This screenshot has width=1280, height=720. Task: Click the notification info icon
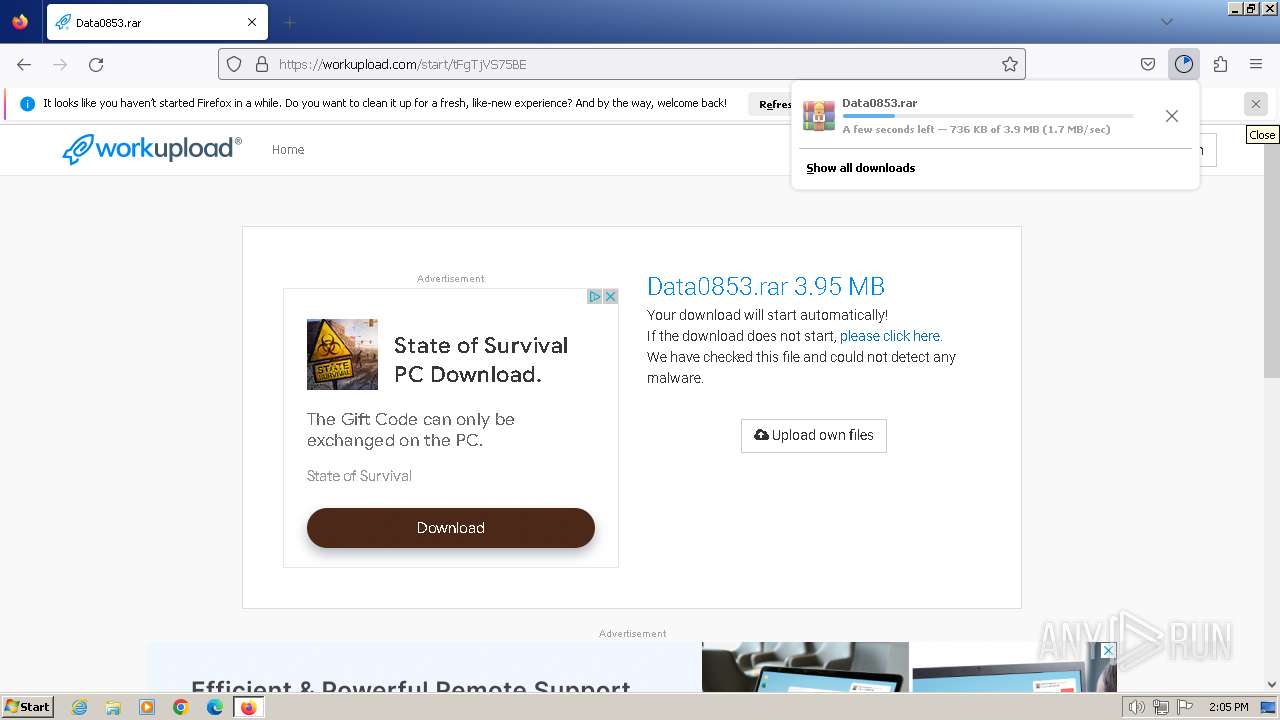(x=27, y=104)
